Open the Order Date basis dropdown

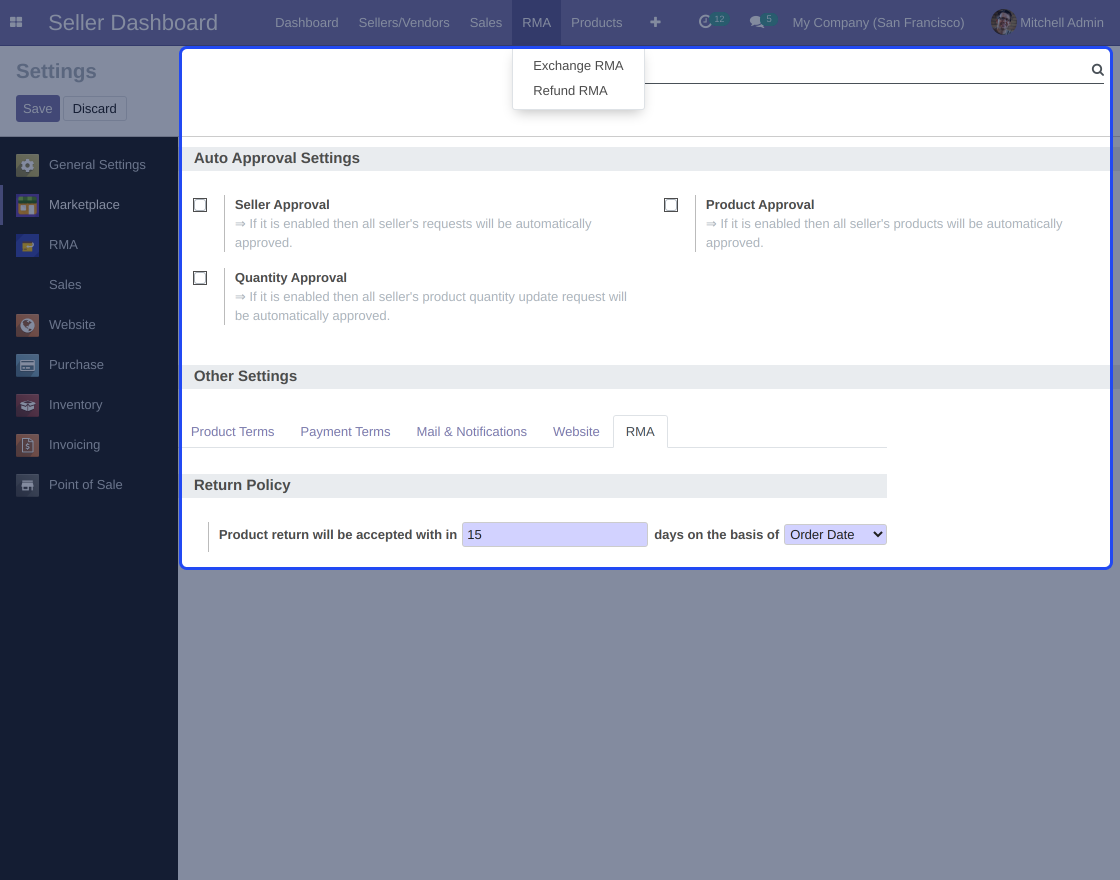[835, 534]
